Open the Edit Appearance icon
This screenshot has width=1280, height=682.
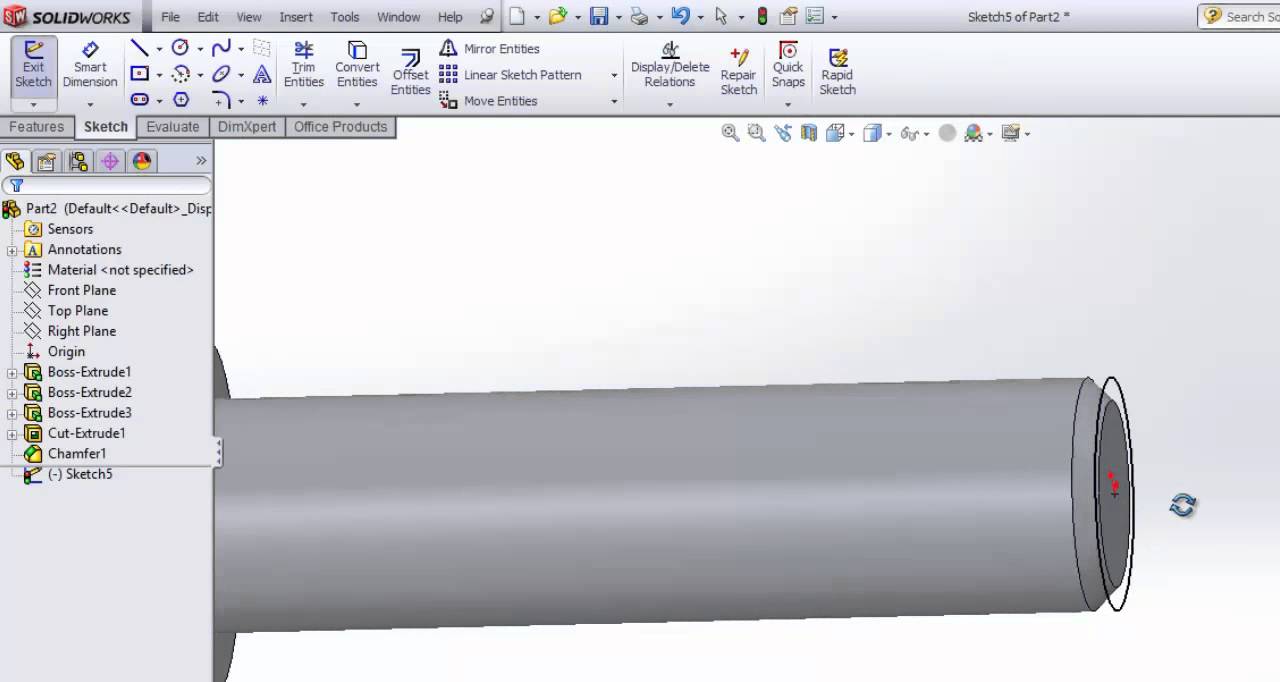pos(947,133)
